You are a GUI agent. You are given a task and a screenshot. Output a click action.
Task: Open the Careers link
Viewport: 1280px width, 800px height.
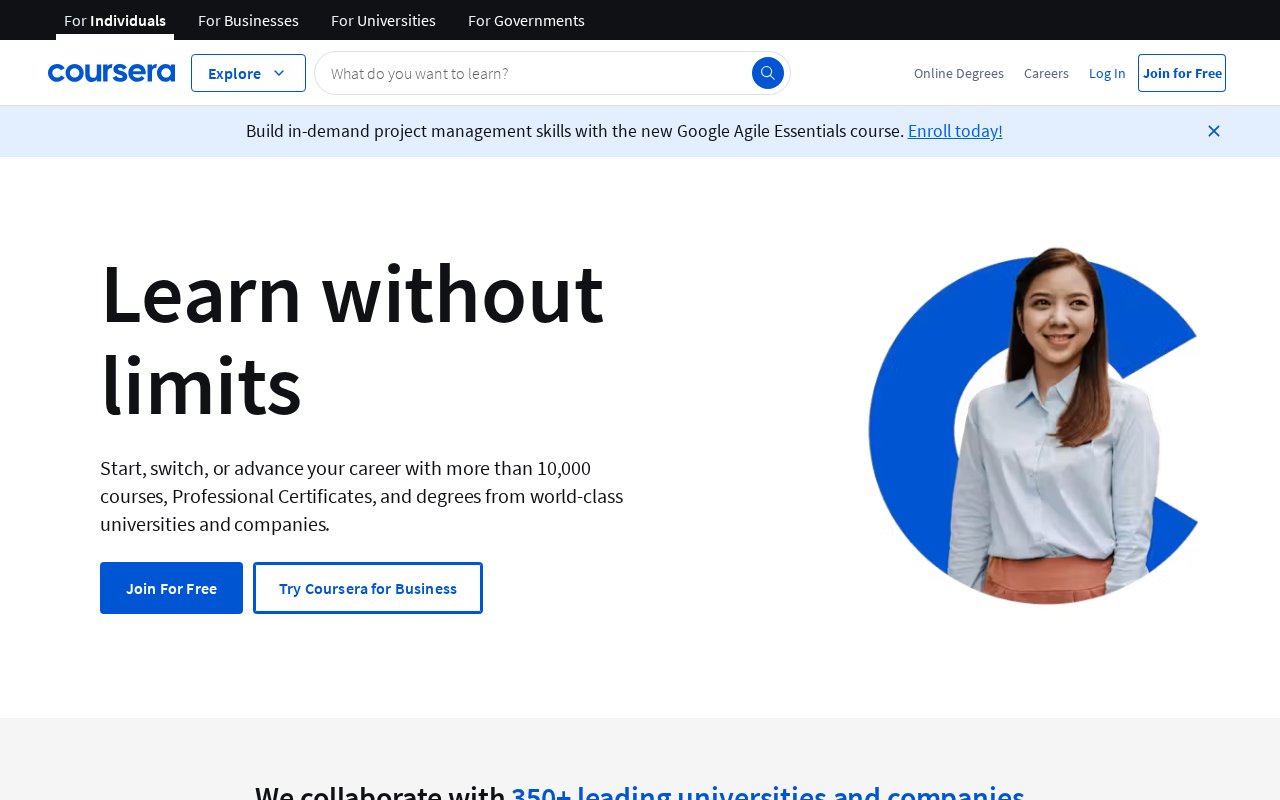coord(1046,73)
